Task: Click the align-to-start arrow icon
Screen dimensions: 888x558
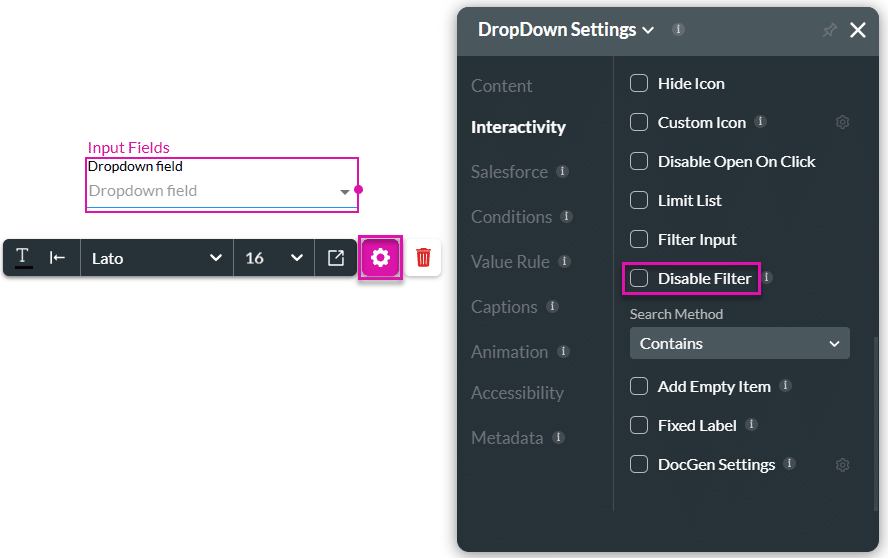Action: pyautogui.click(x=57, y=258)
